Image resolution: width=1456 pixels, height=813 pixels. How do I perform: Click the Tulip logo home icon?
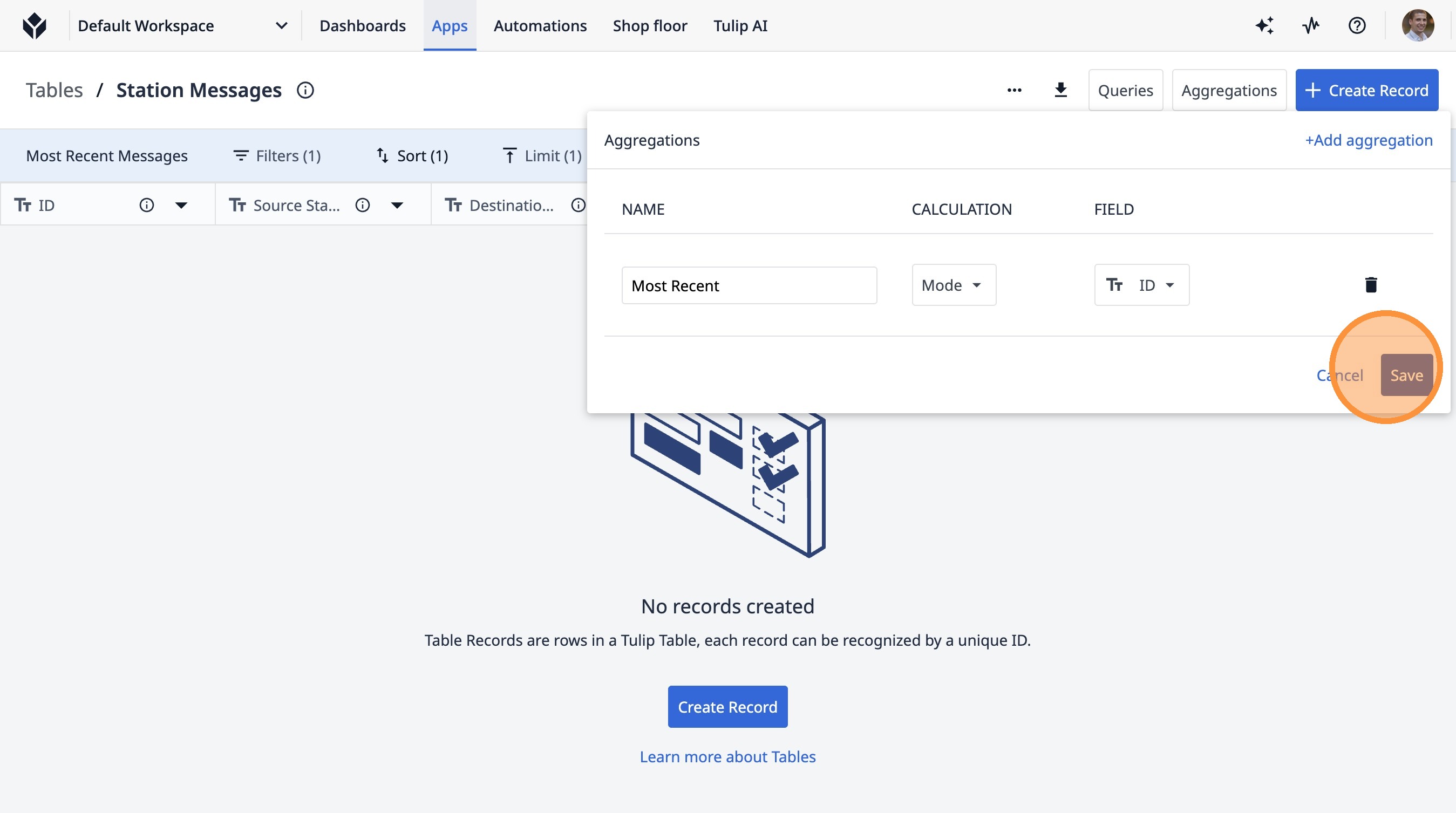coord(35,26)
